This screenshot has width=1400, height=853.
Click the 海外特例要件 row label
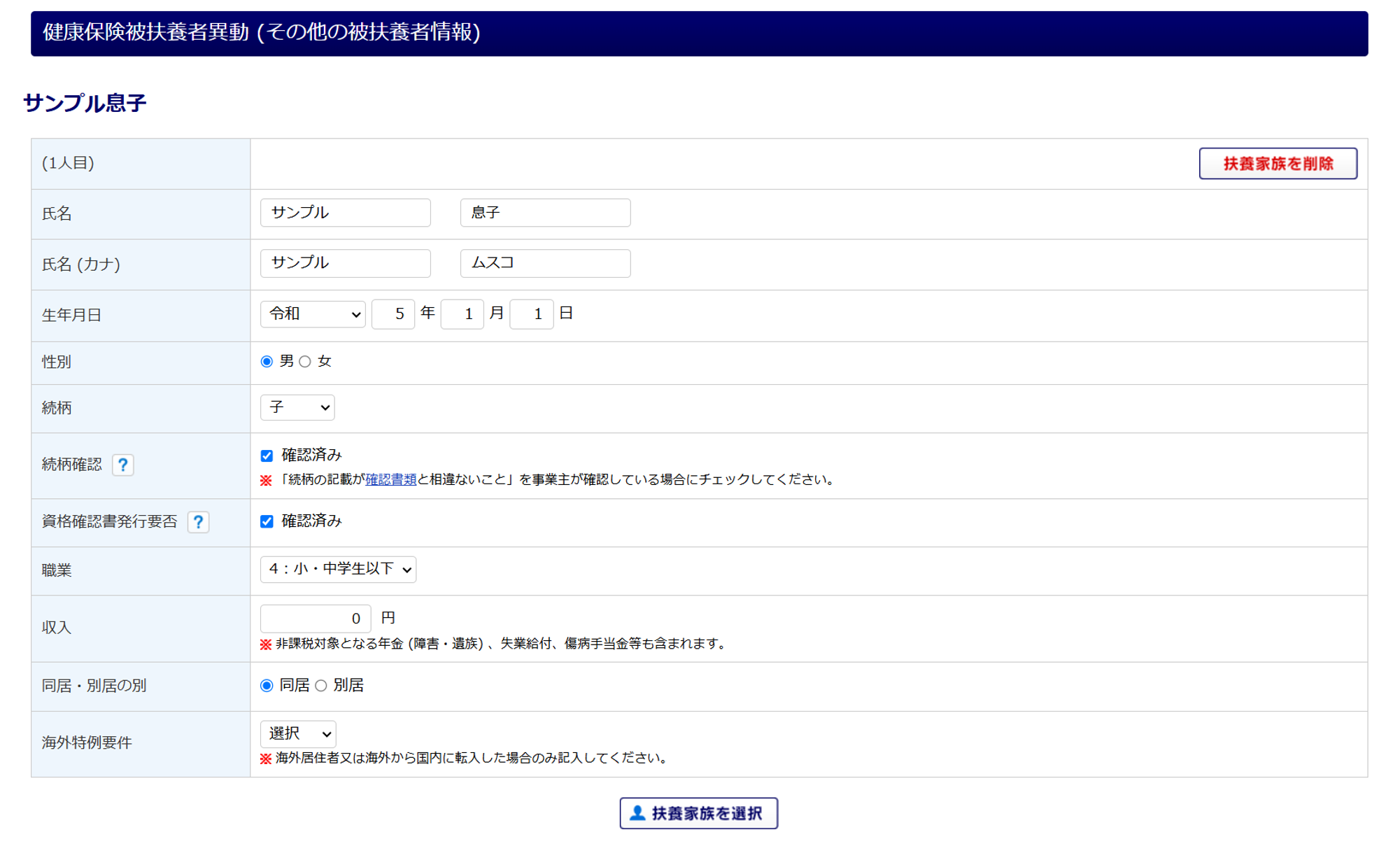click(87, 742)
